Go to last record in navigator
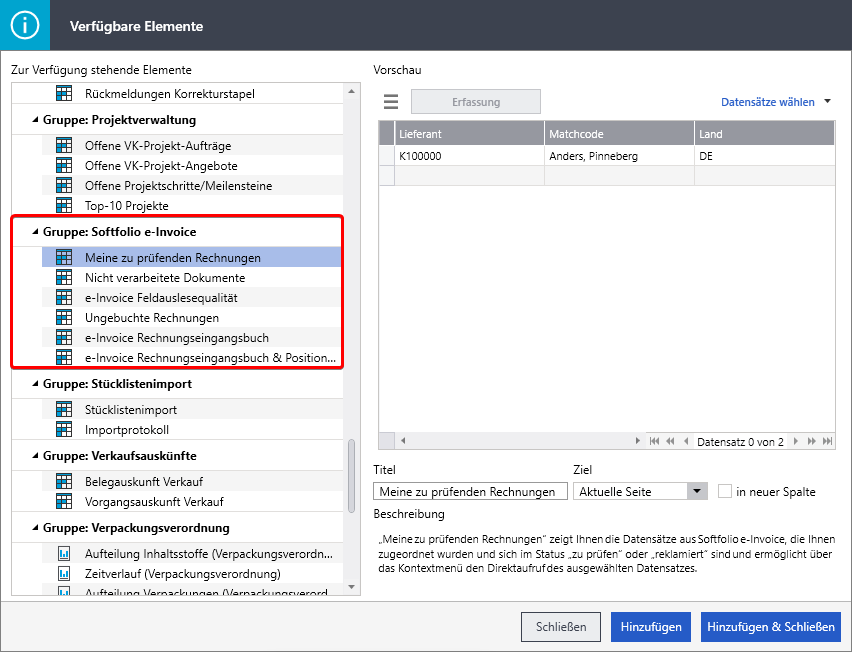This screenshot has width=852, height=652. tap(828, 441)
